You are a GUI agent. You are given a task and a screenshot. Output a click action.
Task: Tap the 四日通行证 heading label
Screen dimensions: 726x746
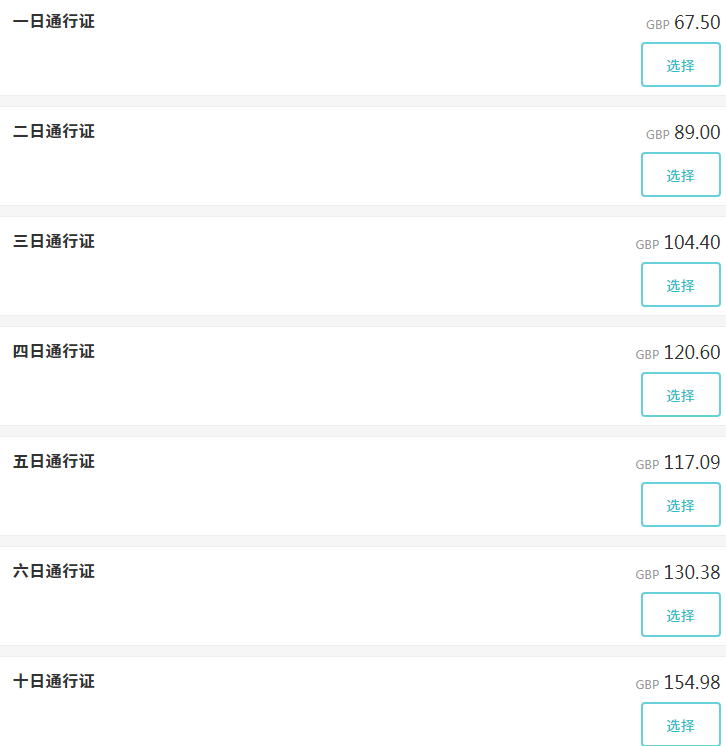54,351
